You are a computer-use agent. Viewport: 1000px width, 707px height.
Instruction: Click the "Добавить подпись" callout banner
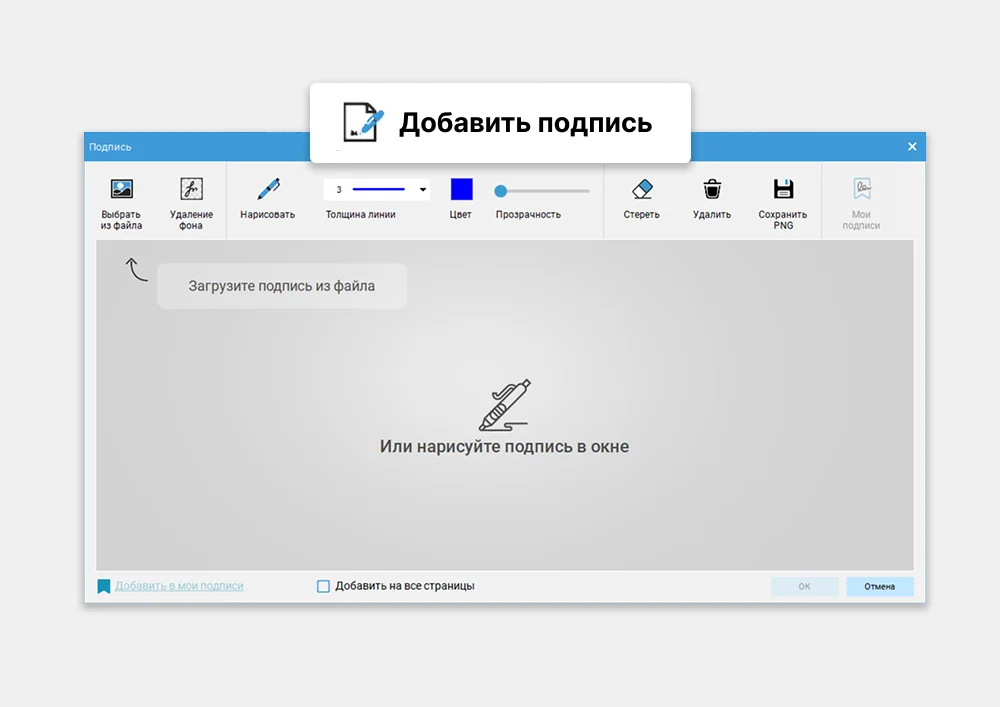pyautogui.click(x=499, y=122)
